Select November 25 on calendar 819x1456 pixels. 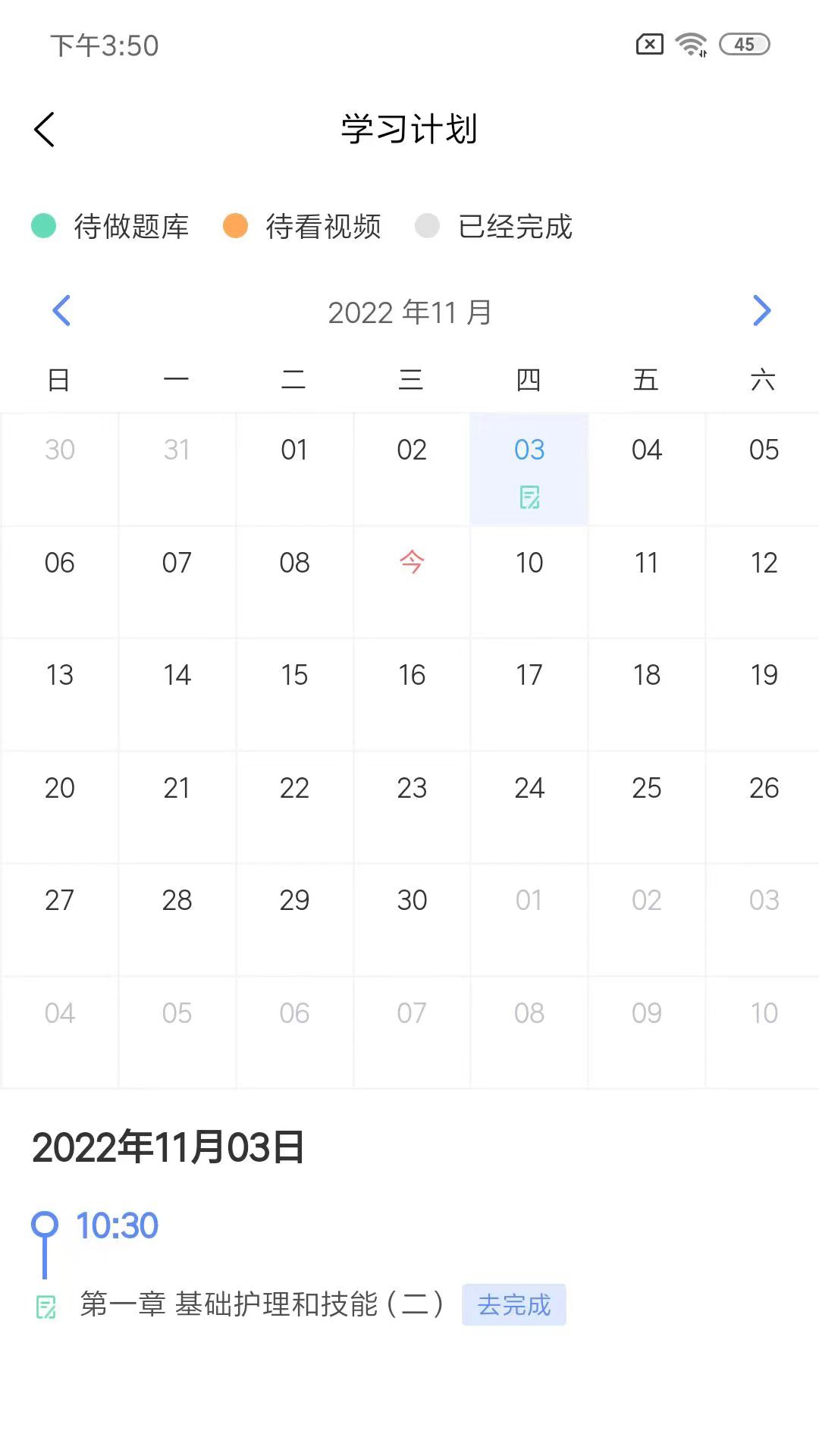(647, 788)
